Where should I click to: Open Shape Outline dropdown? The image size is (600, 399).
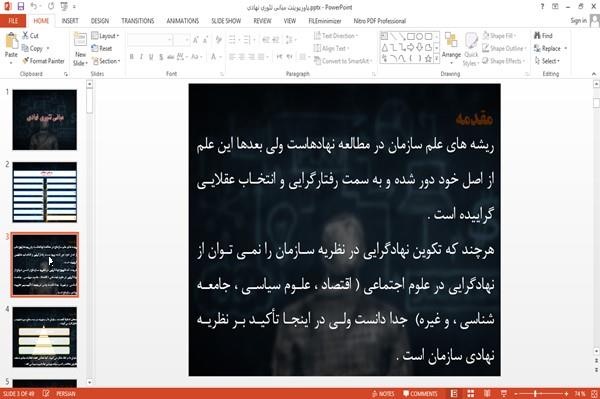click(504, 48)
